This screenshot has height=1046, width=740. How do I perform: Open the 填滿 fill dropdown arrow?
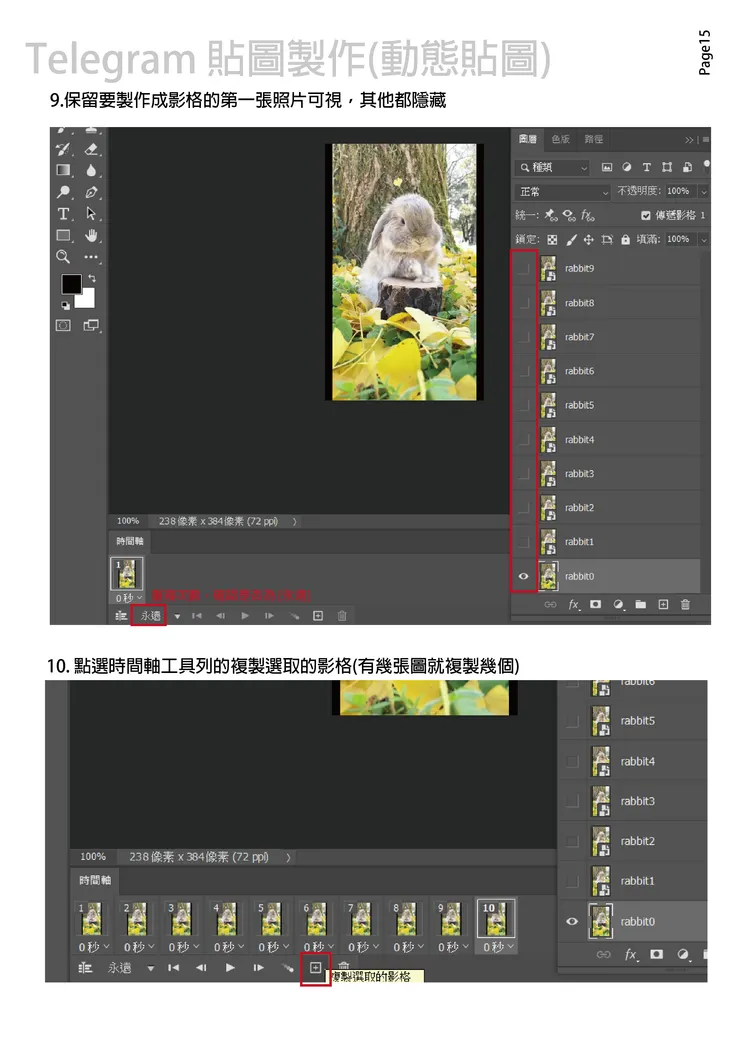(703, 239)
